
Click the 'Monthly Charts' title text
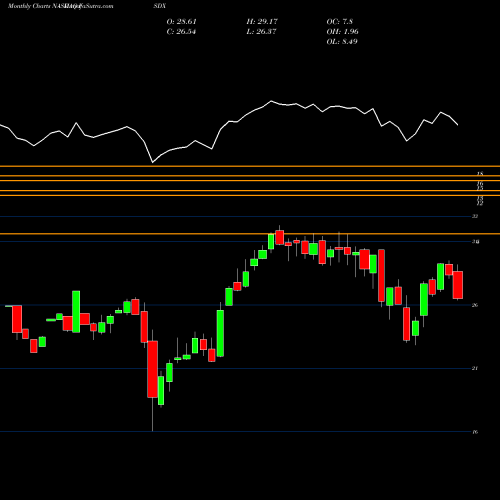[x=29, y=6]
